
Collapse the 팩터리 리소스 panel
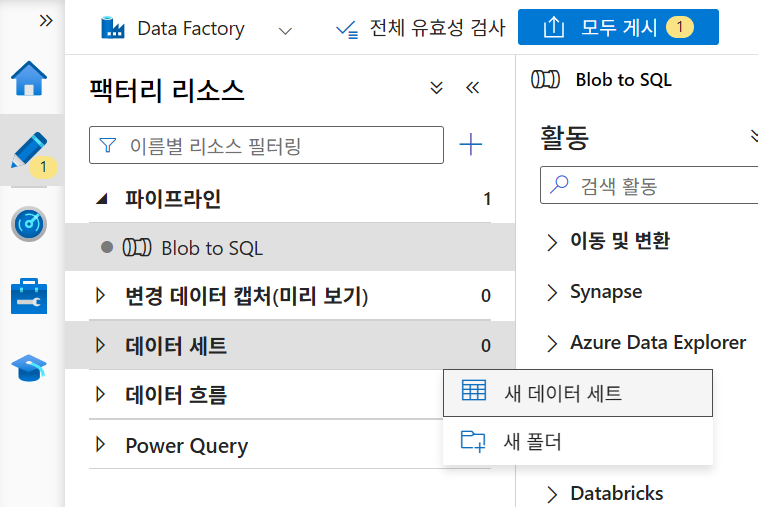(472, 87)
